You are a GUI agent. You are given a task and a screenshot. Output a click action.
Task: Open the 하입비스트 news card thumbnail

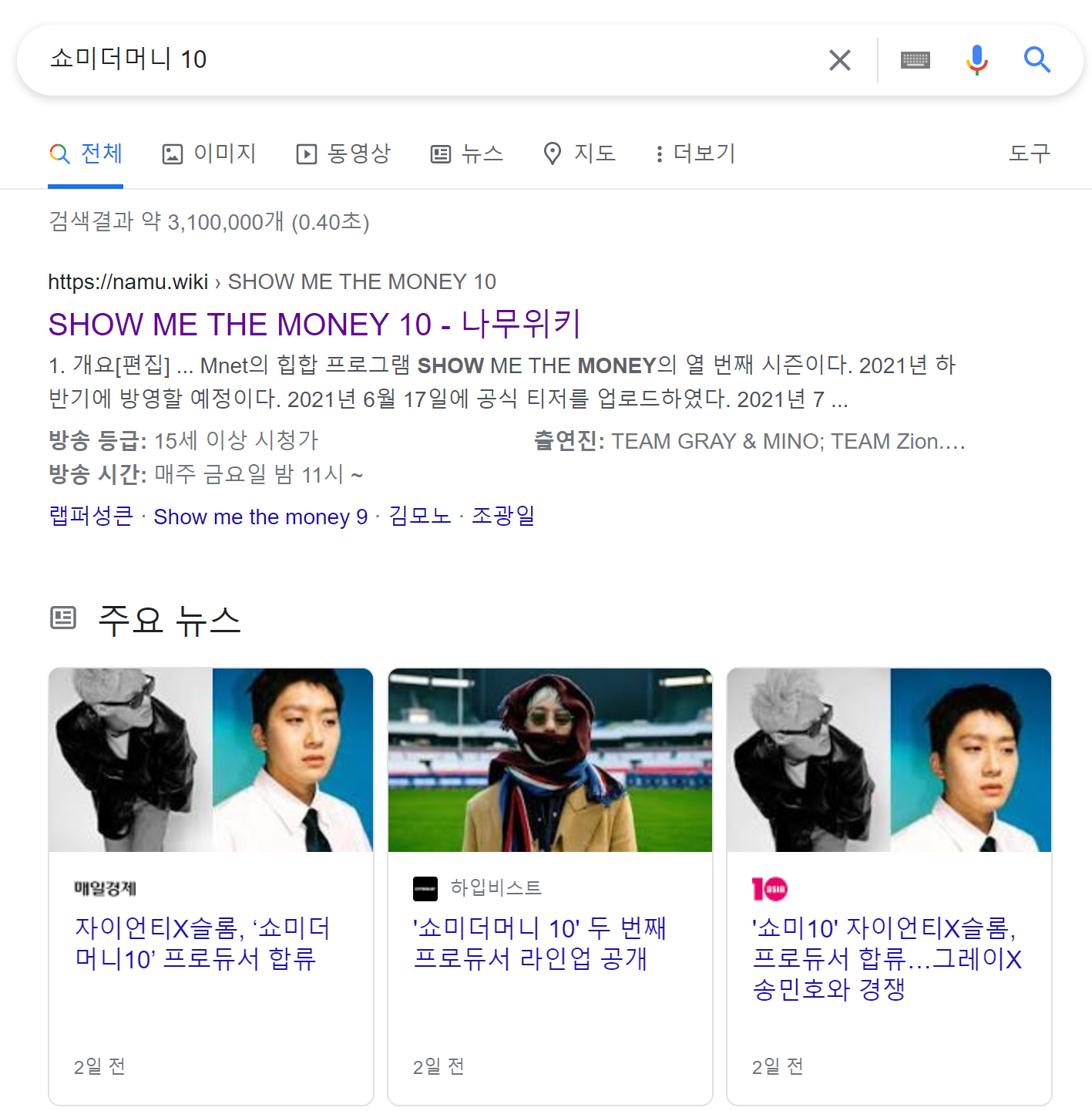pos(550,760)
